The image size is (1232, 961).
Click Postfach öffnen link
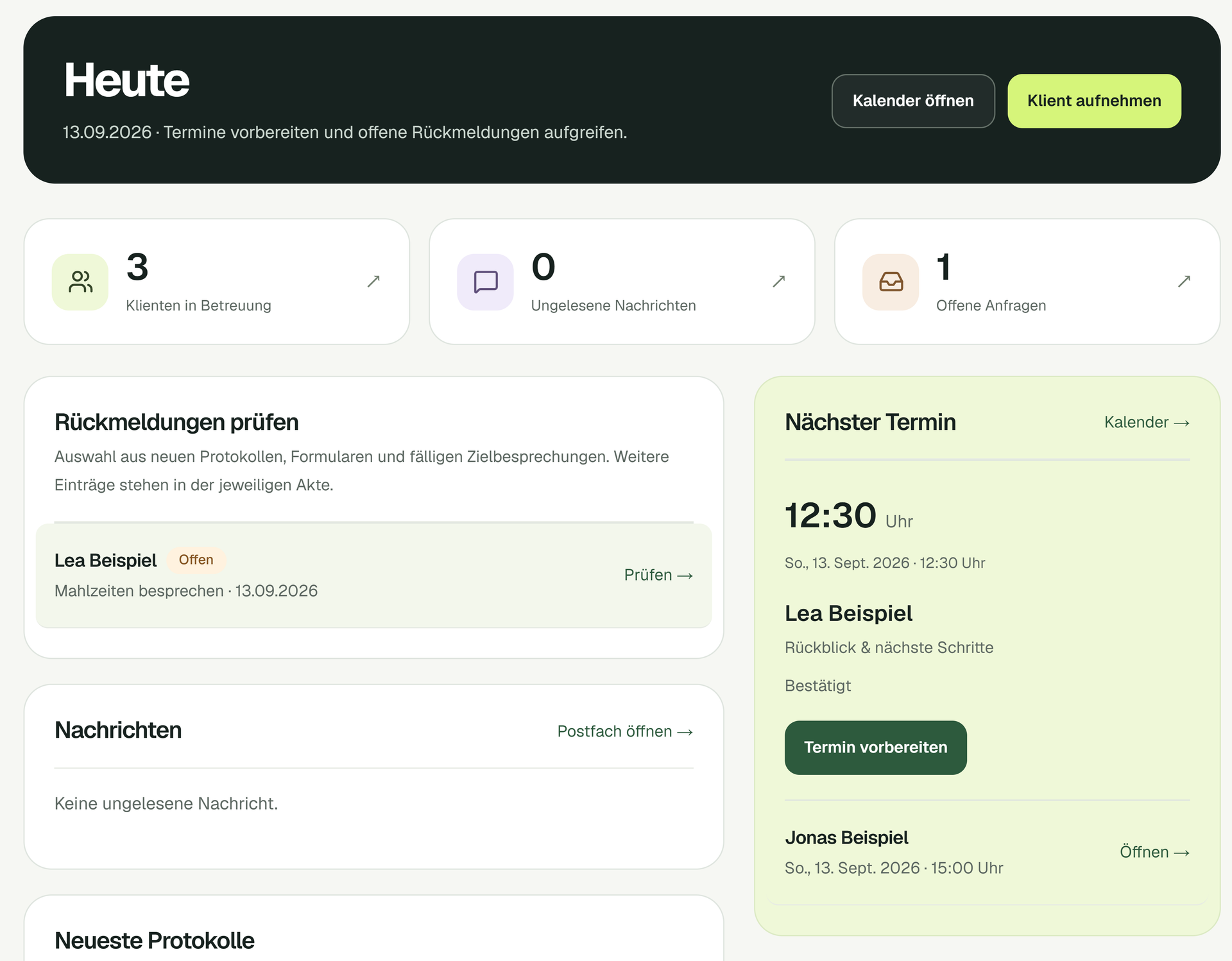625,731
